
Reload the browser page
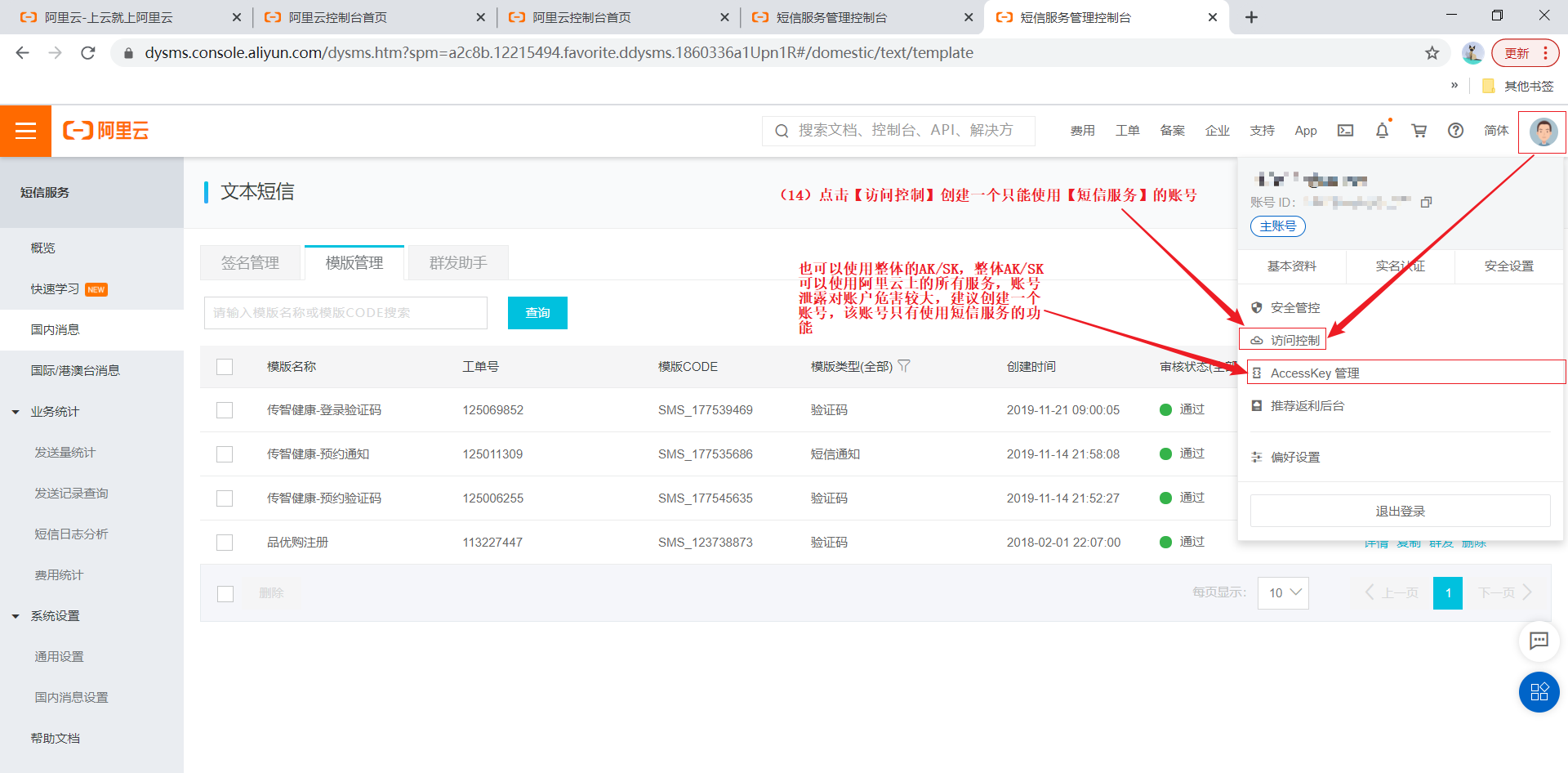[88, 53]
